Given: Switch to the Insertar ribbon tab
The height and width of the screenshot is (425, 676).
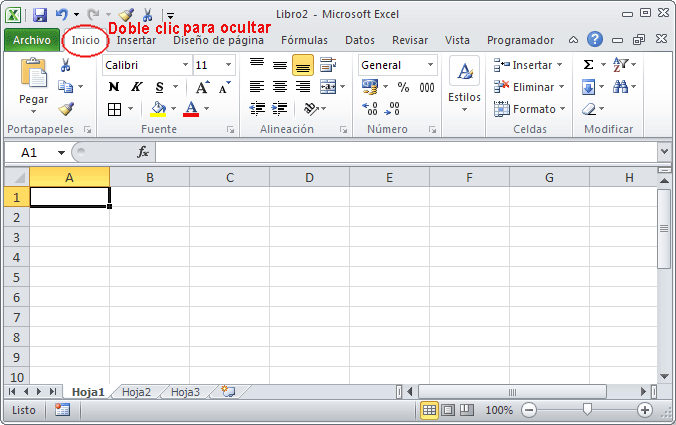Looking at the screenshot, I should 136,40.
